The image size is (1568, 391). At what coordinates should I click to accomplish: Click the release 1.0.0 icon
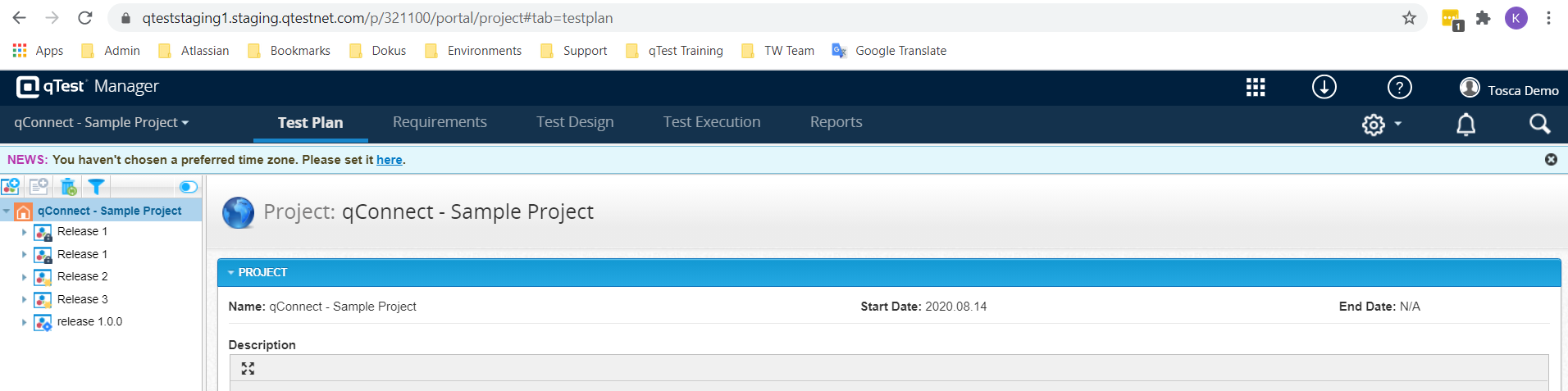point(43,322)
